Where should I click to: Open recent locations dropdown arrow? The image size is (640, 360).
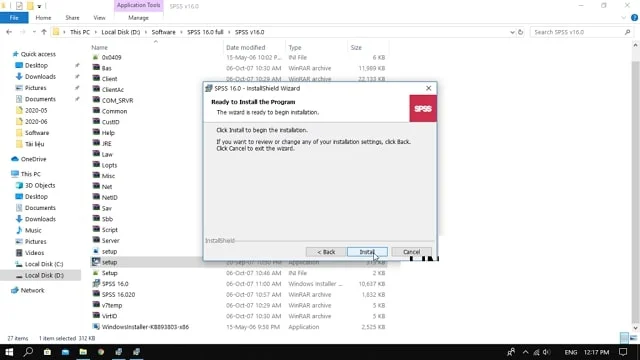coord(34,32)
